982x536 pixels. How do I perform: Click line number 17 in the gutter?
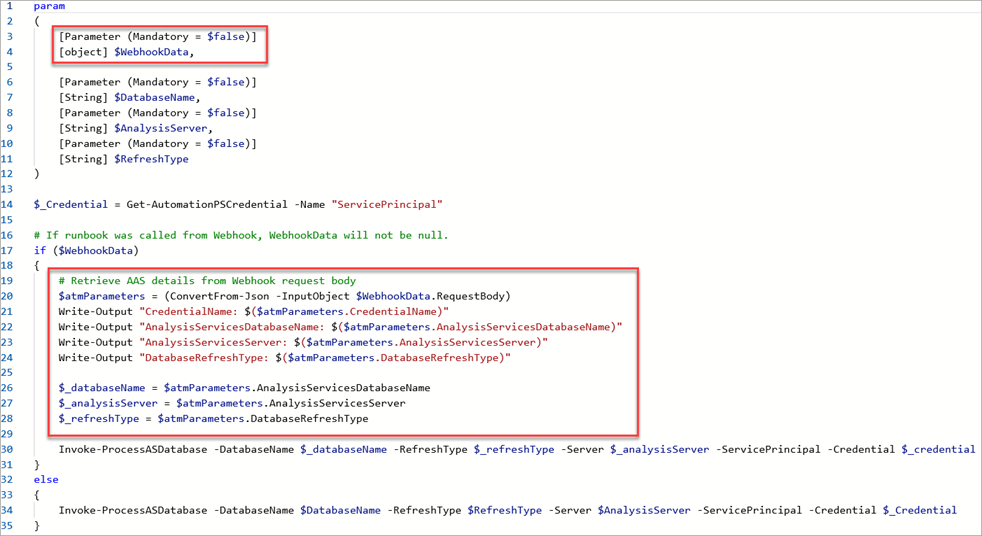click(7, 250)
